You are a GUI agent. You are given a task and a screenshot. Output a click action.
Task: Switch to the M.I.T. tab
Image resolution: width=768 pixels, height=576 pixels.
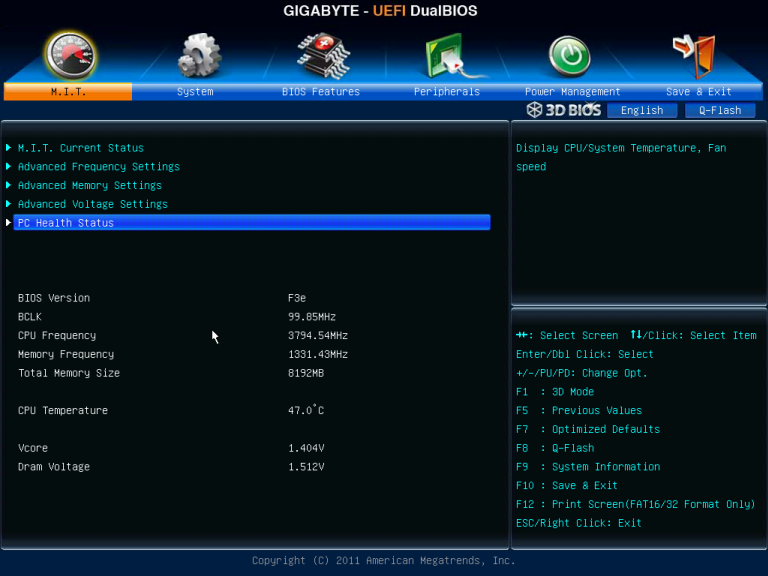tap(68, 92)
